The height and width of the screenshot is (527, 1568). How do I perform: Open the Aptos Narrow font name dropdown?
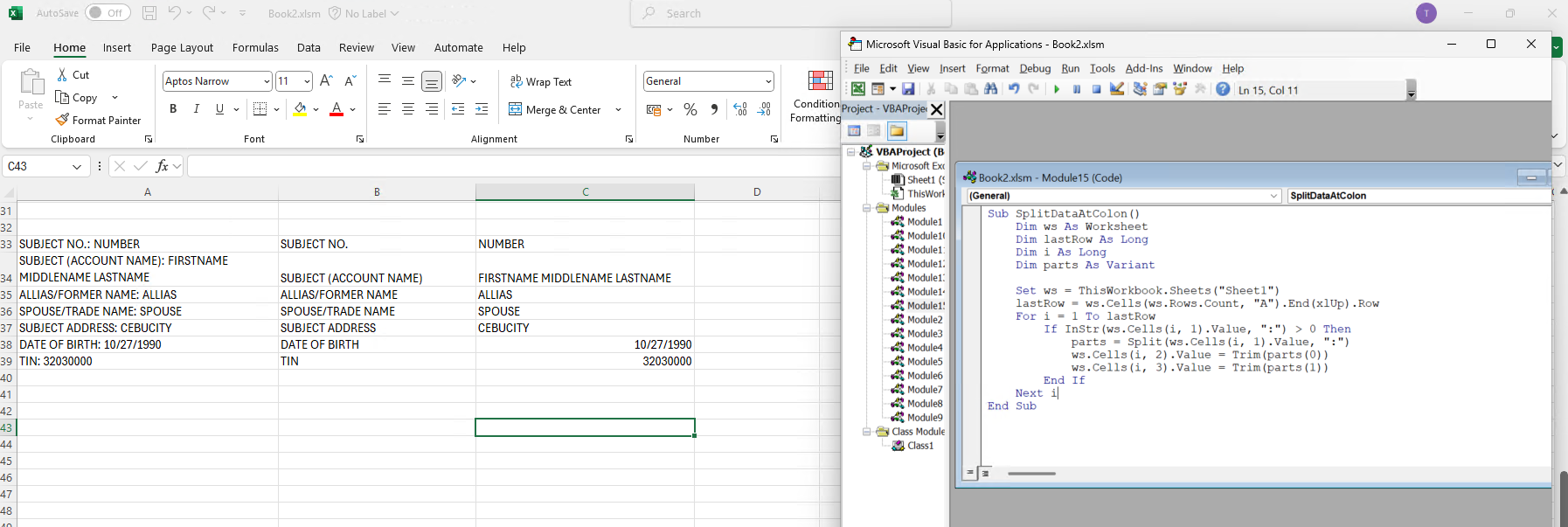click(267, 81)
